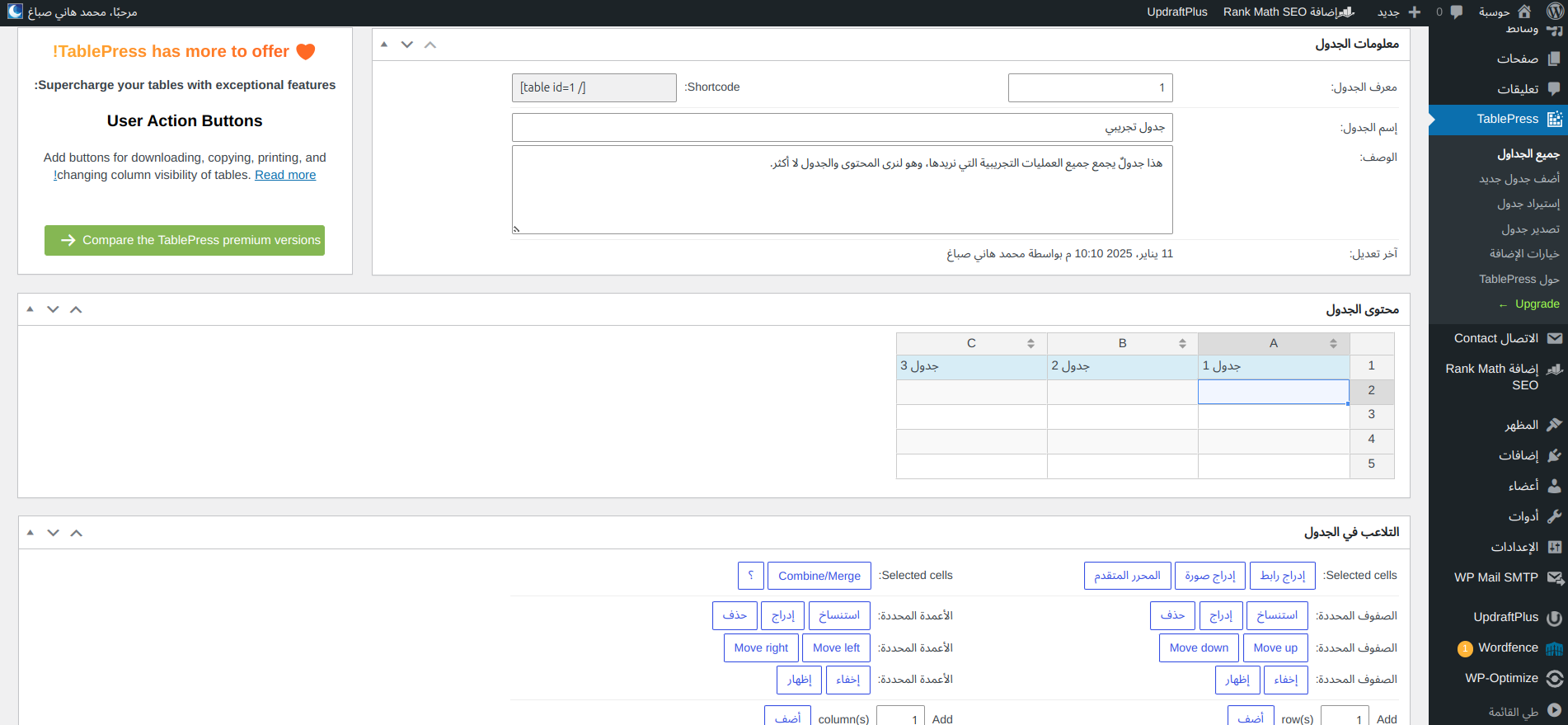The height and width of the screenshot is (725, 1568).
Task: Click the WordPress logo in admin bar
Action: click(x=1555, y=12)
